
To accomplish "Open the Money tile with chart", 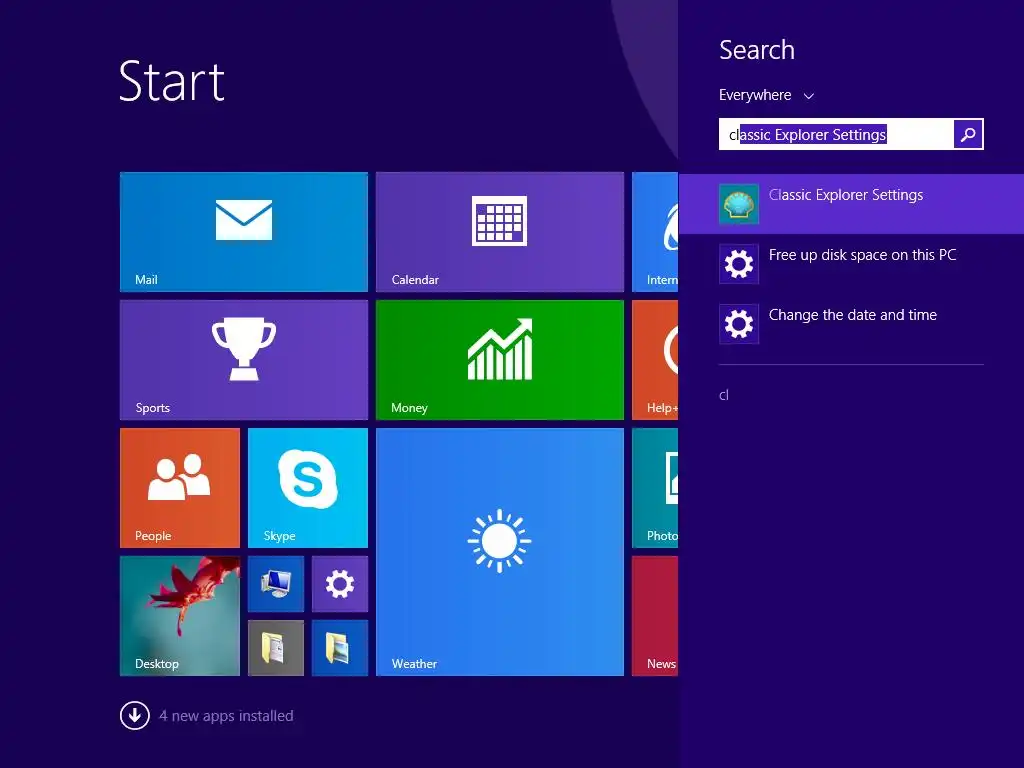I will coord(500,360).
